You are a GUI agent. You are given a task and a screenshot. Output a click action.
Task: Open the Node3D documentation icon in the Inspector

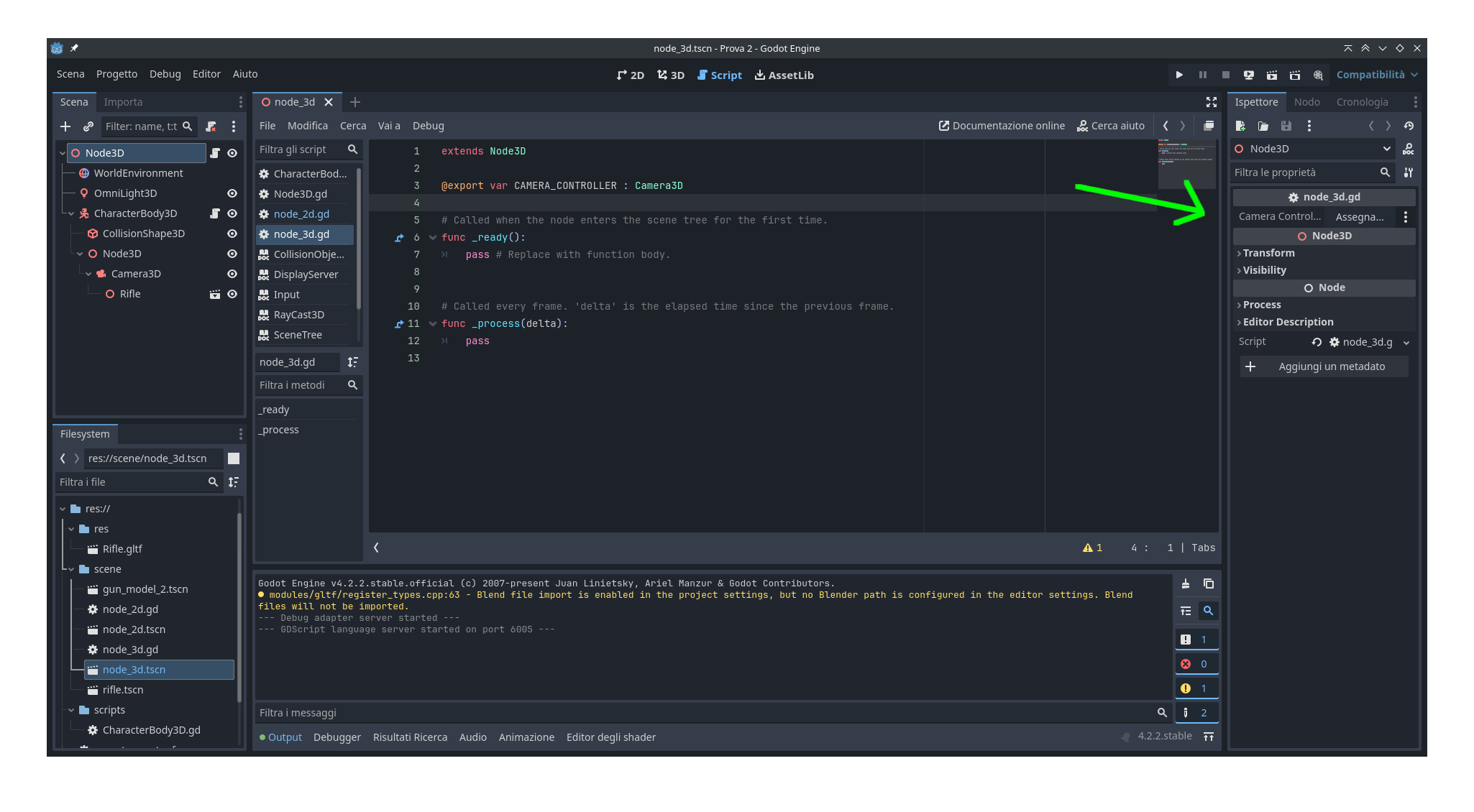1409,149
